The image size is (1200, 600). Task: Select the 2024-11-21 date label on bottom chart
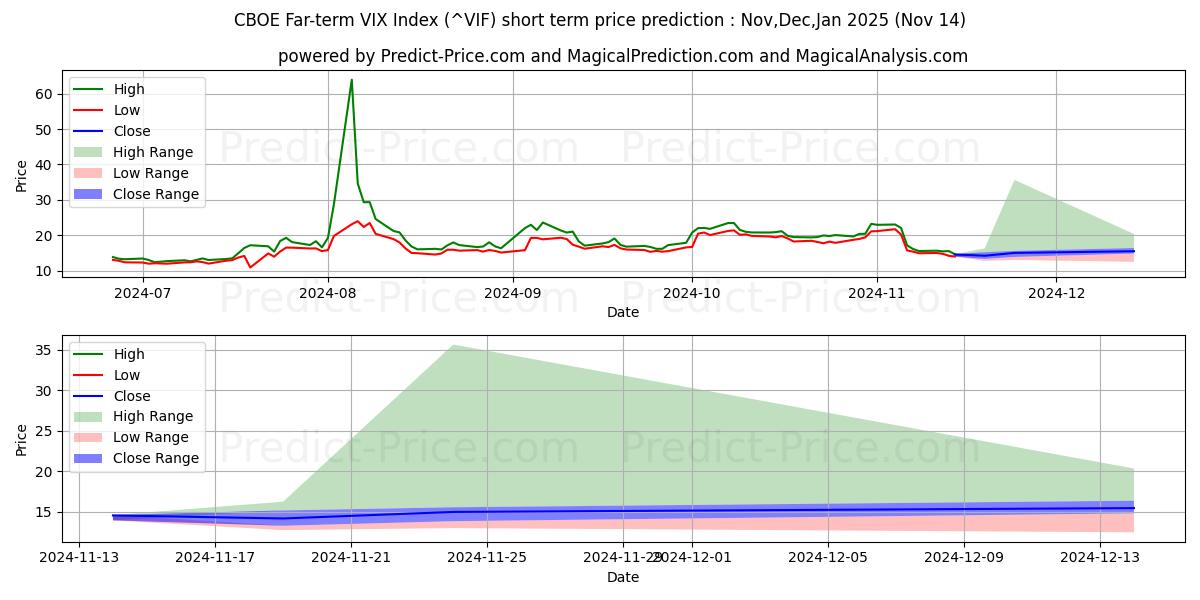[351, 557]
